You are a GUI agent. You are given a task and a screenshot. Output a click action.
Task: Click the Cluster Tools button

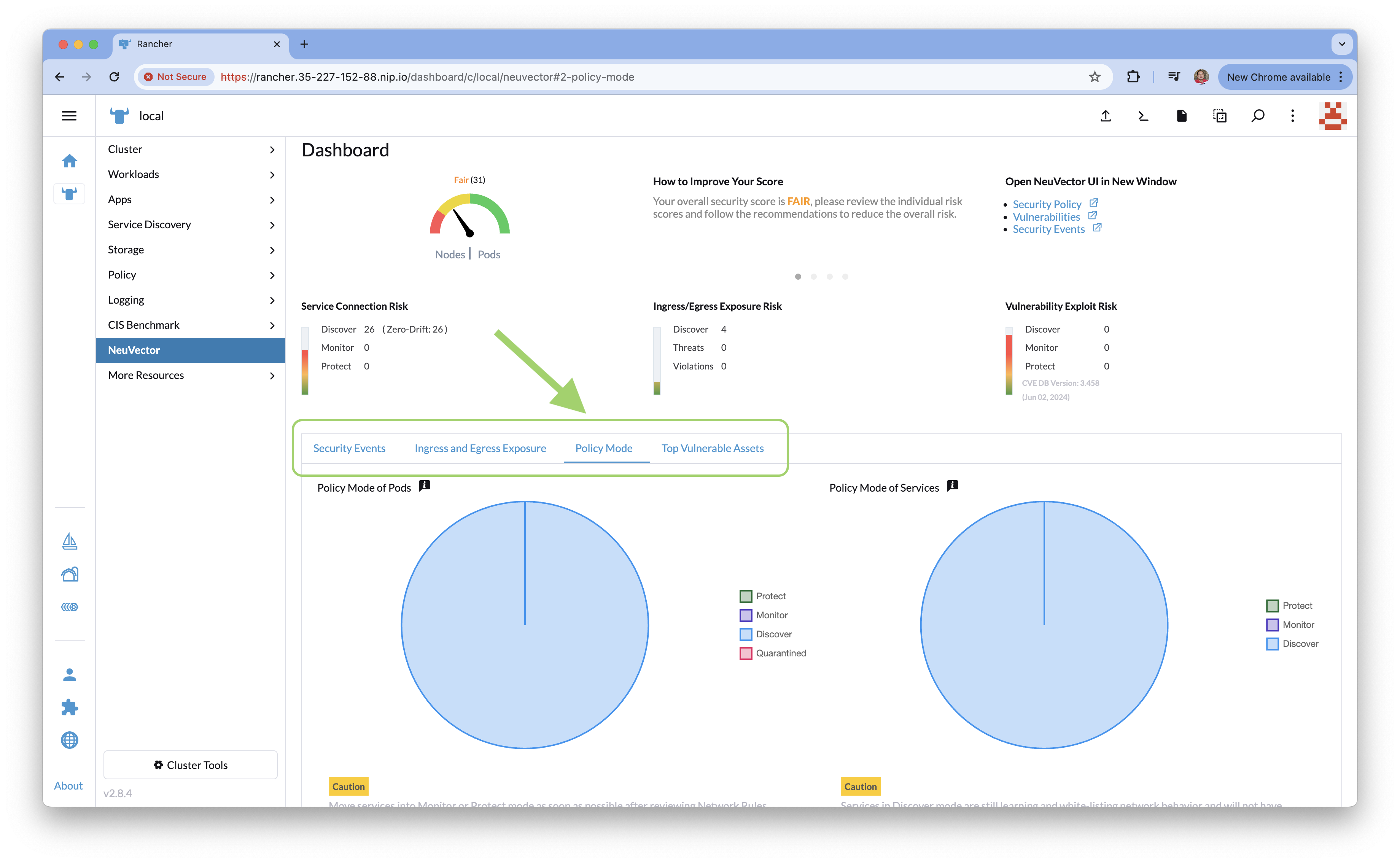pyautogui.click(x=191, y=765)
